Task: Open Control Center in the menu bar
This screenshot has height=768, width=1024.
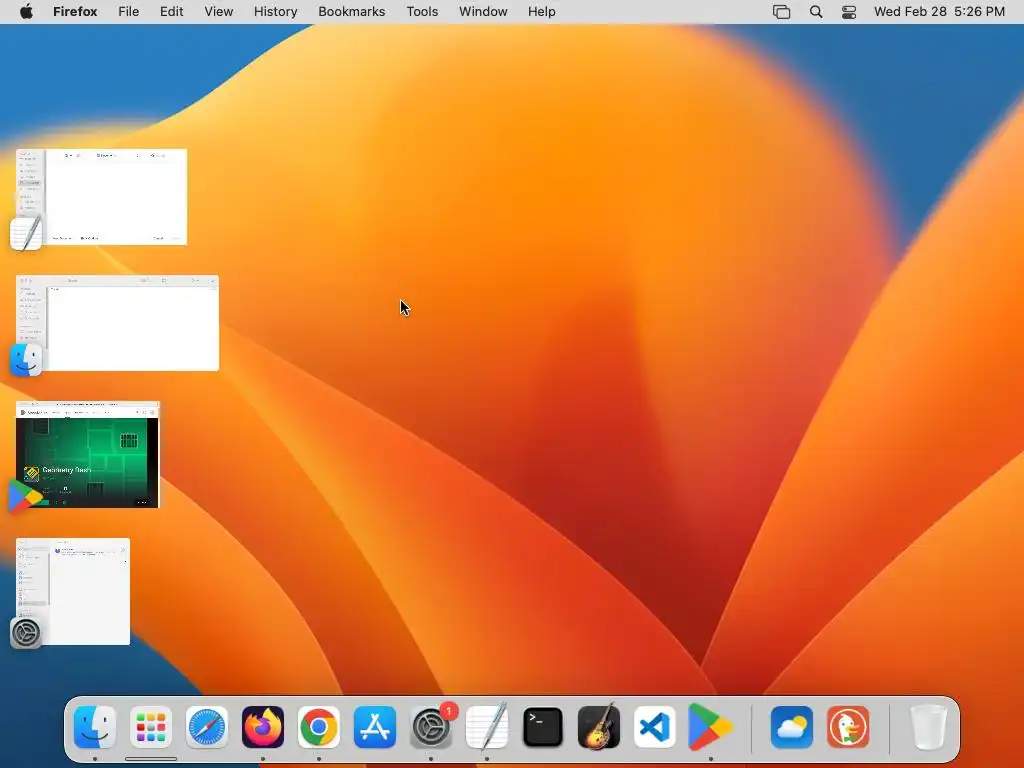Action: 849,12
